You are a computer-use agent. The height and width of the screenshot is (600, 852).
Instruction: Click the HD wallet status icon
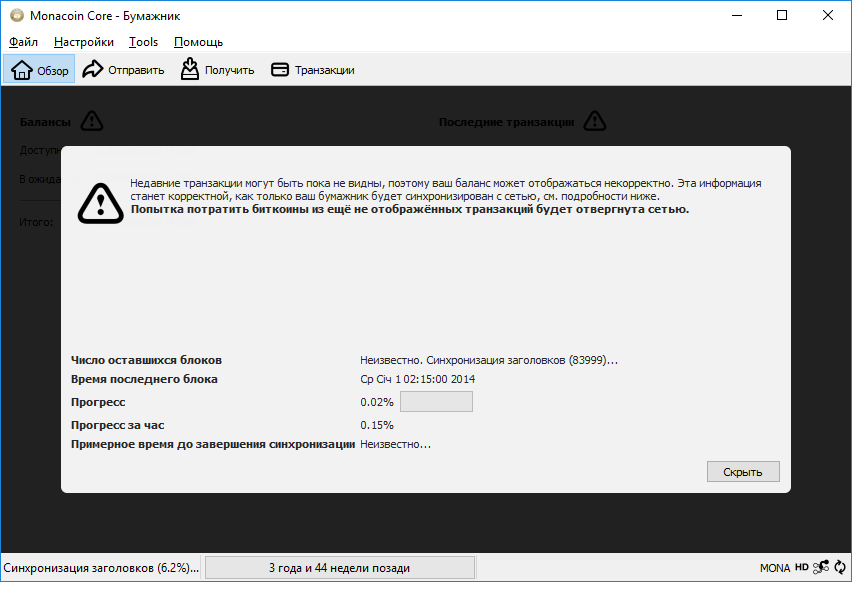[x=801, y=567]
